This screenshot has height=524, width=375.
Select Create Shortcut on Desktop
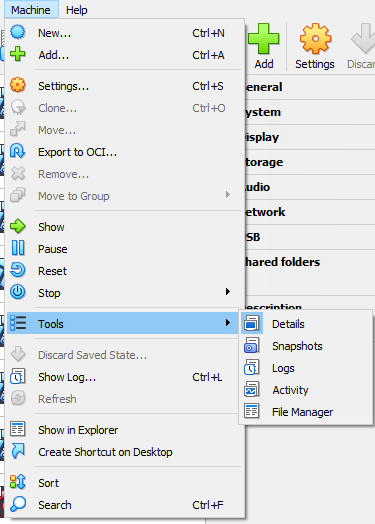[124, 452]
